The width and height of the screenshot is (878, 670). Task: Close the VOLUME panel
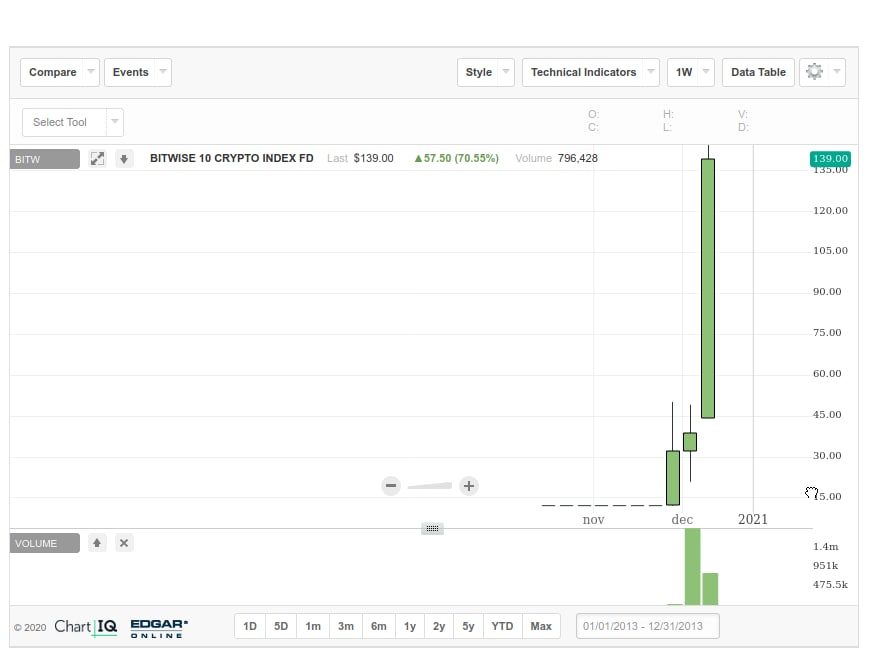124,543
